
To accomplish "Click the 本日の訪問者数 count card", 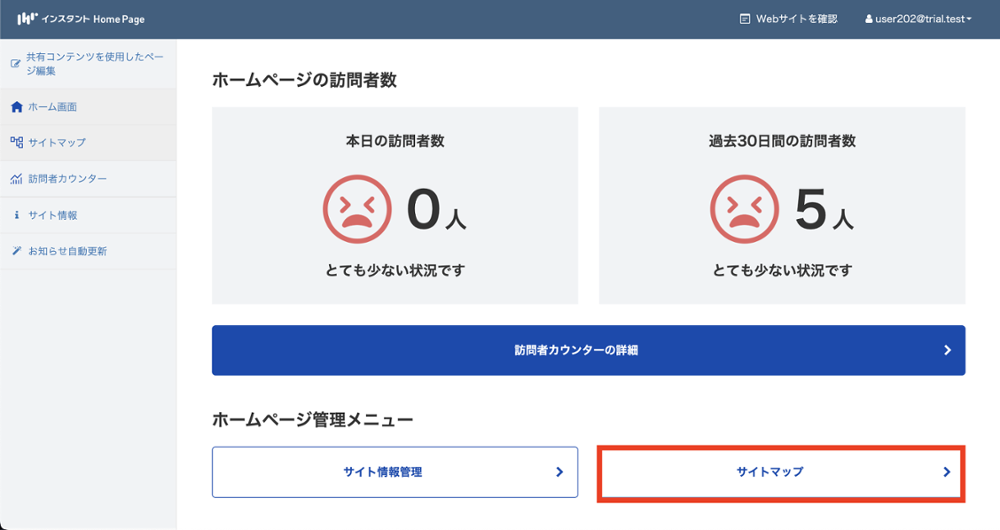I will coord(394,205).
